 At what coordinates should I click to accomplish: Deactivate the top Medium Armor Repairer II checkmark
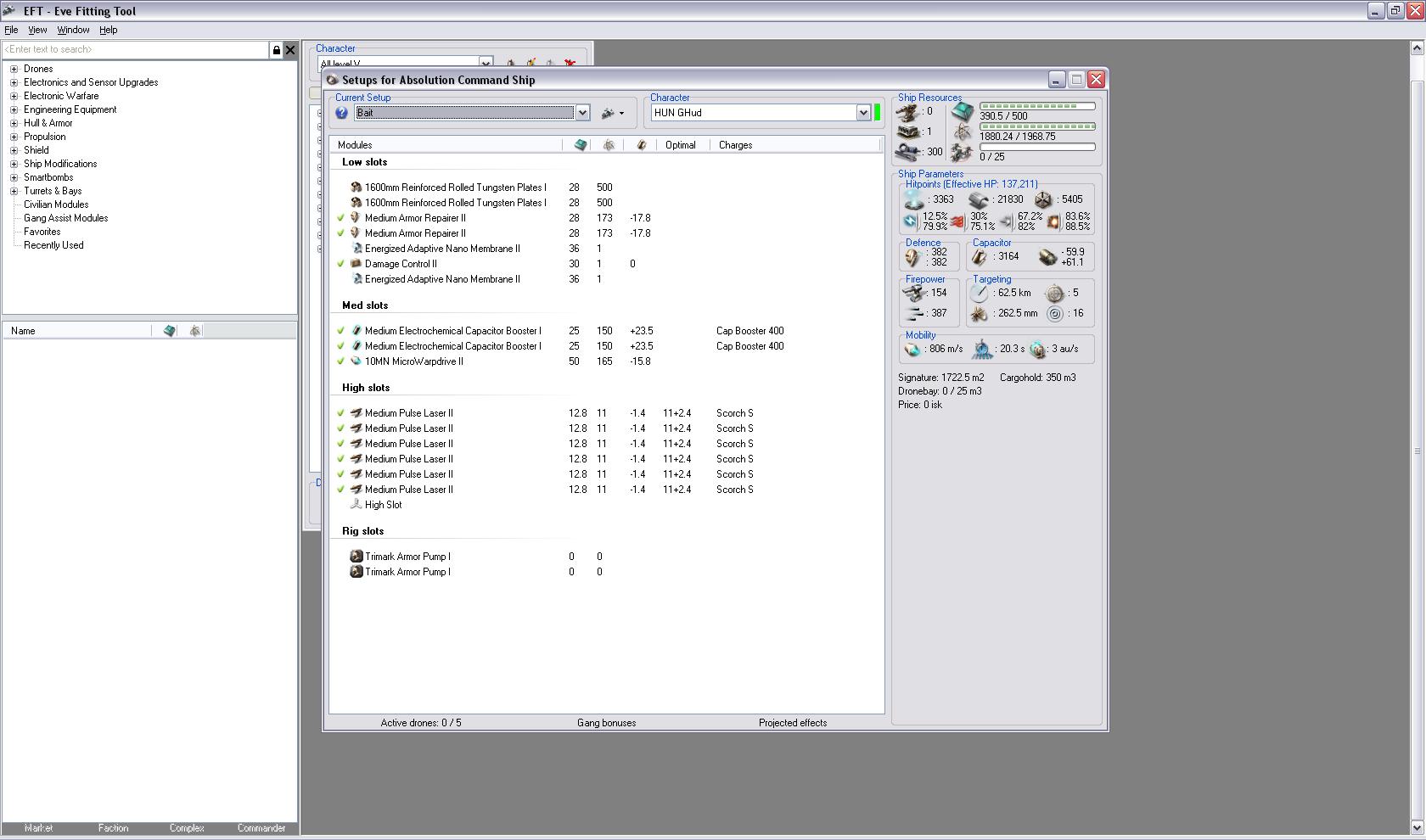coord(341,218)
